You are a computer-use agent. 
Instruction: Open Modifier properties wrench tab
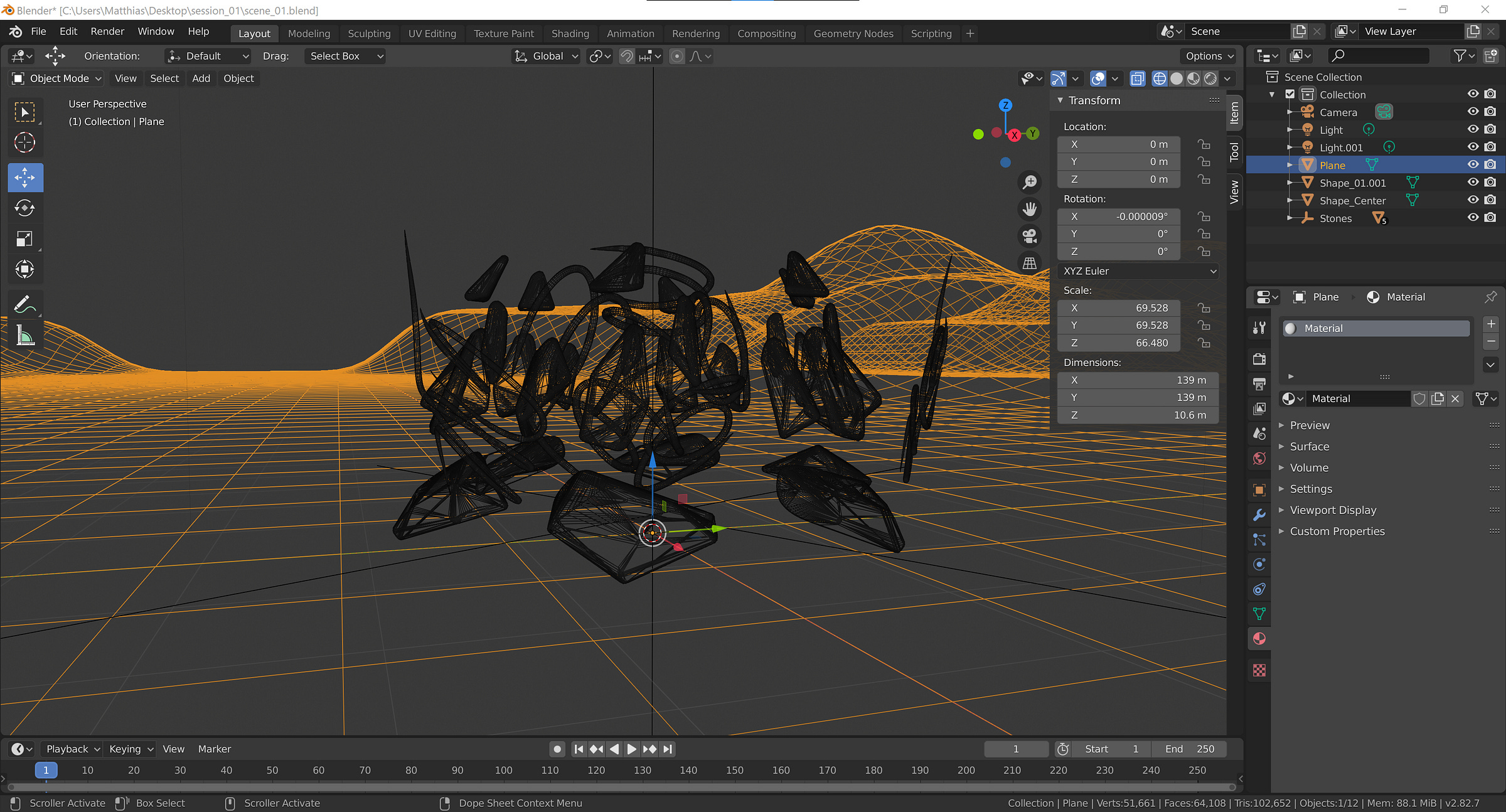pyautogui.click(x=1259, y=515)
